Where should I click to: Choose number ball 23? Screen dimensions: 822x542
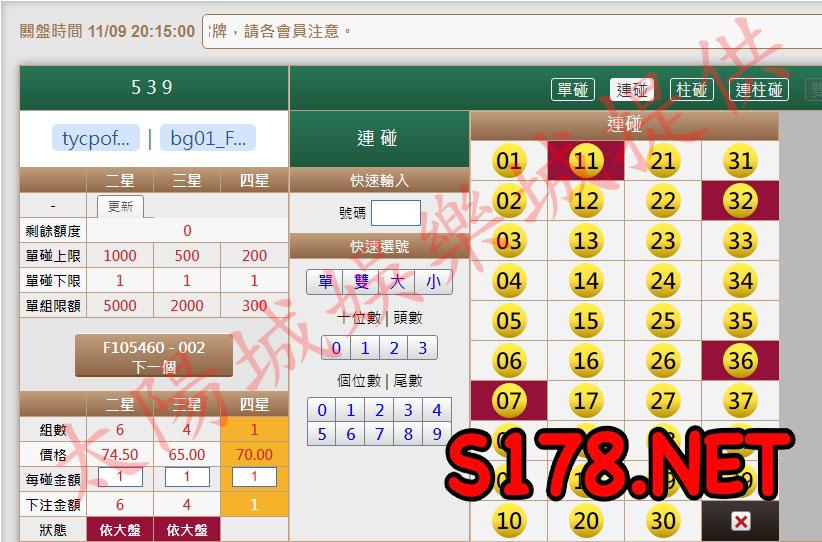click(663, 241)
